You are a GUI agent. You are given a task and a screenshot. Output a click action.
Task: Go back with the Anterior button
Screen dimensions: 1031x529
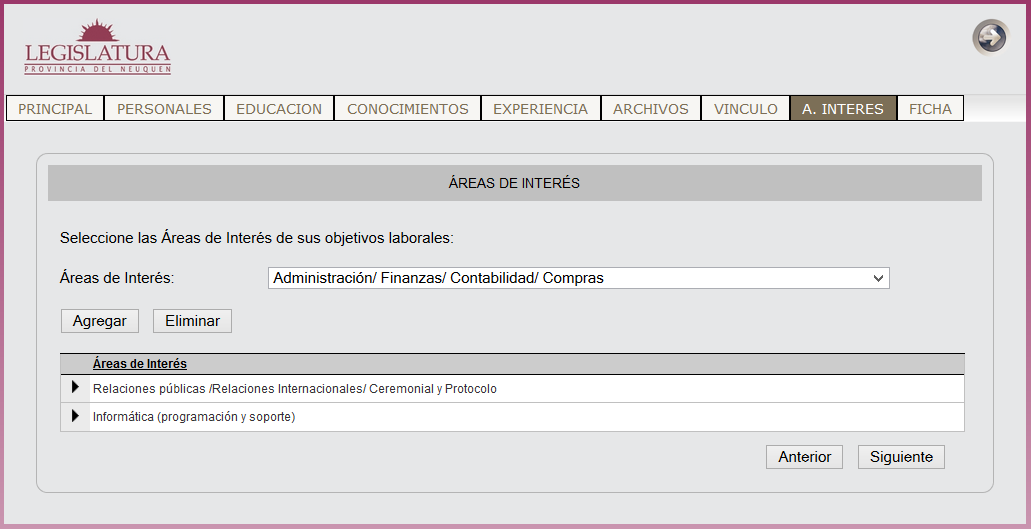[804, 457]
